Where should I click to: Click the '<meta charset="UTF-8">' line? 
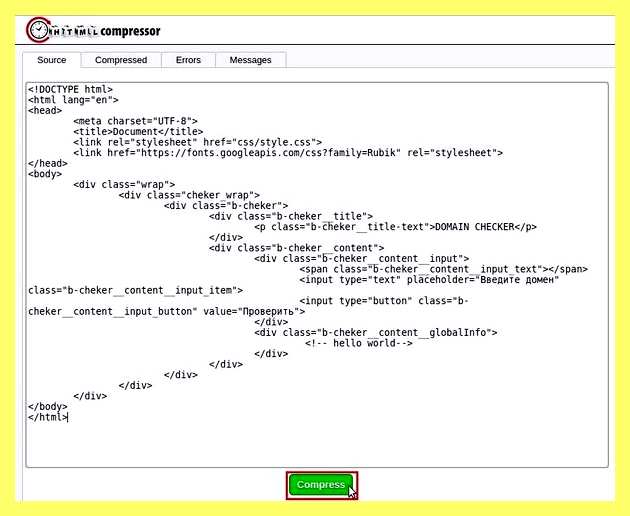tap(135, 121)
